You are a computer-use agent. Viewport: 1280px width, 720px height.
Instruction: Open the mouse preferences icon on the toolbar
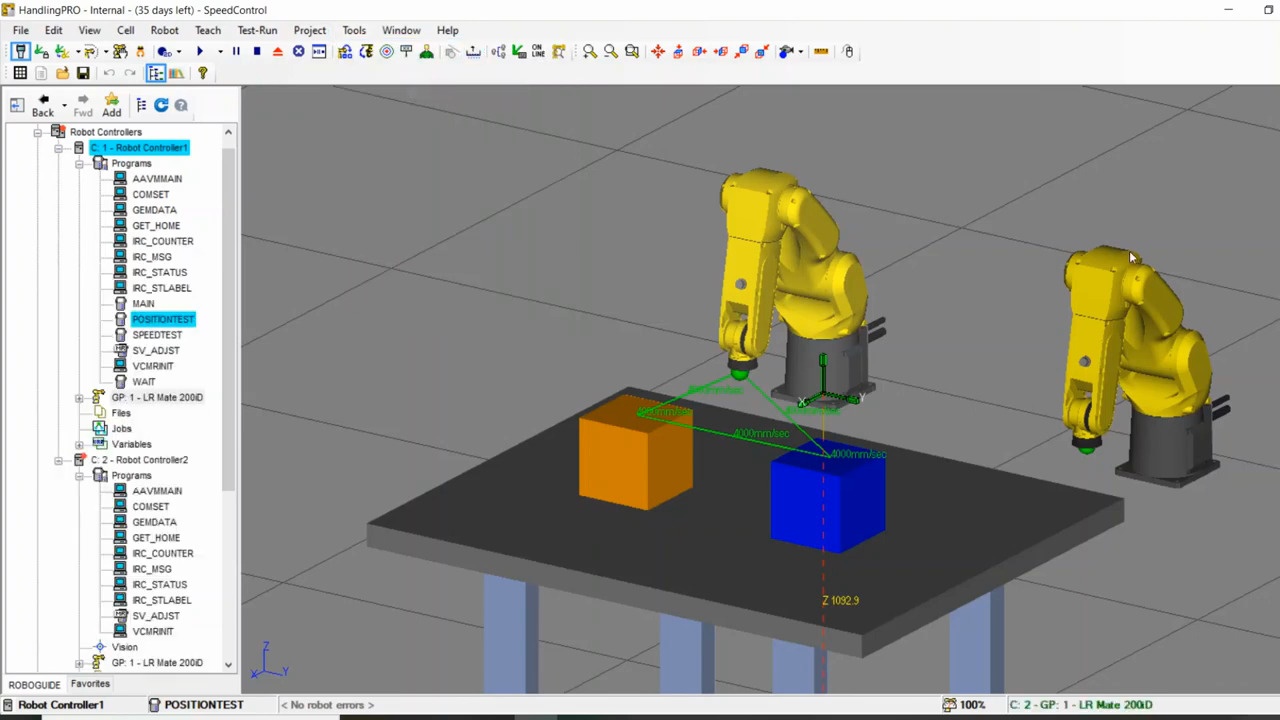pyautogui.click(x=849, y=51)
